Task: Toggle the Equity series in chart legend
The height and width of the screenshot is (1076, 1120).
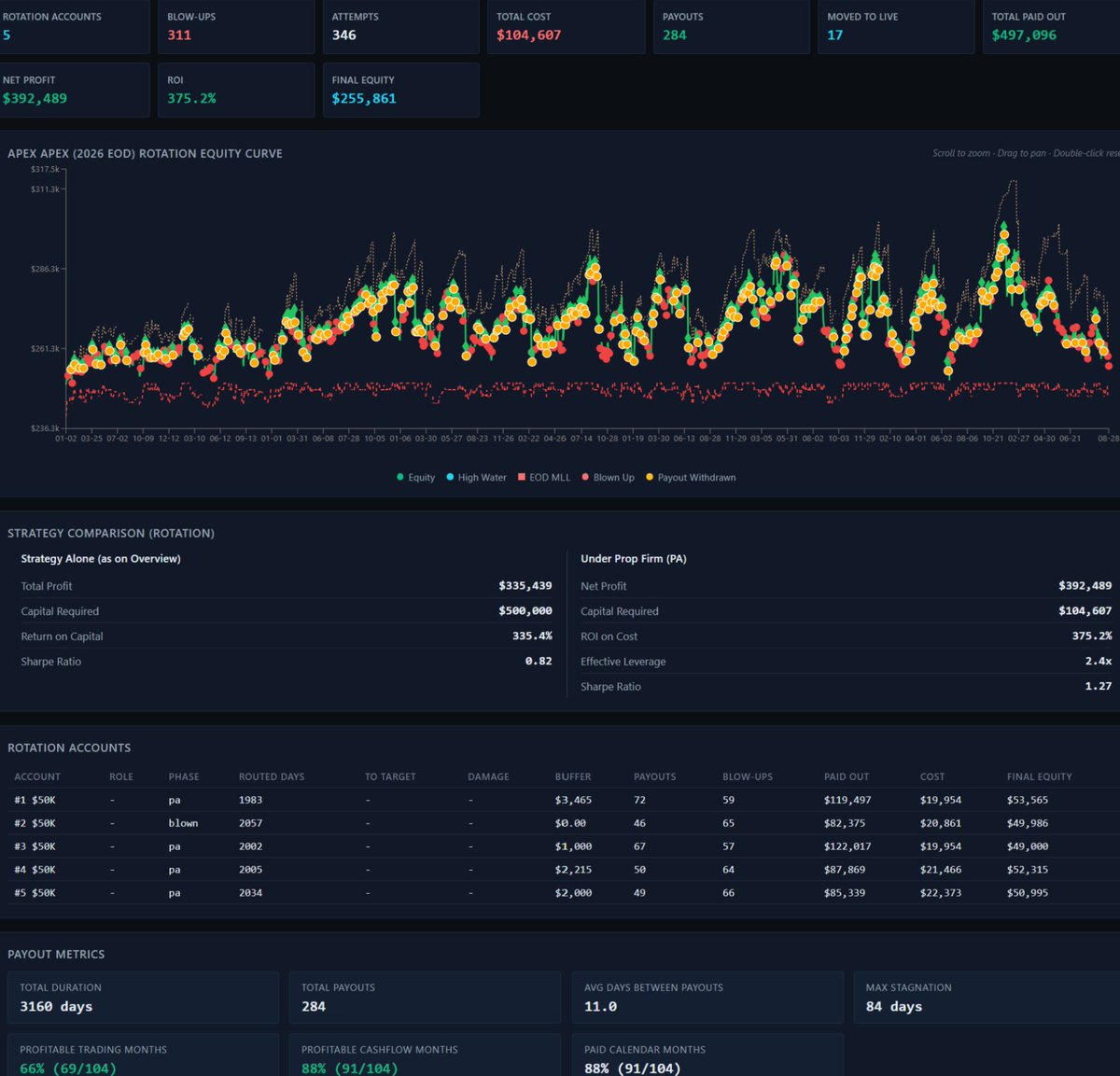Action: point(415,477)
